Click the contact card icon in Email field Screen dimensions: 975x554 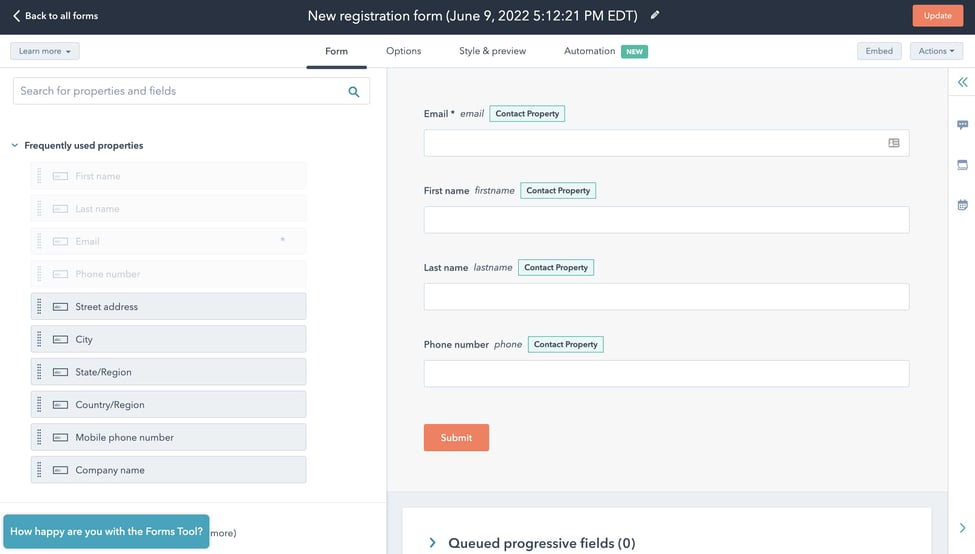(894, 143)
